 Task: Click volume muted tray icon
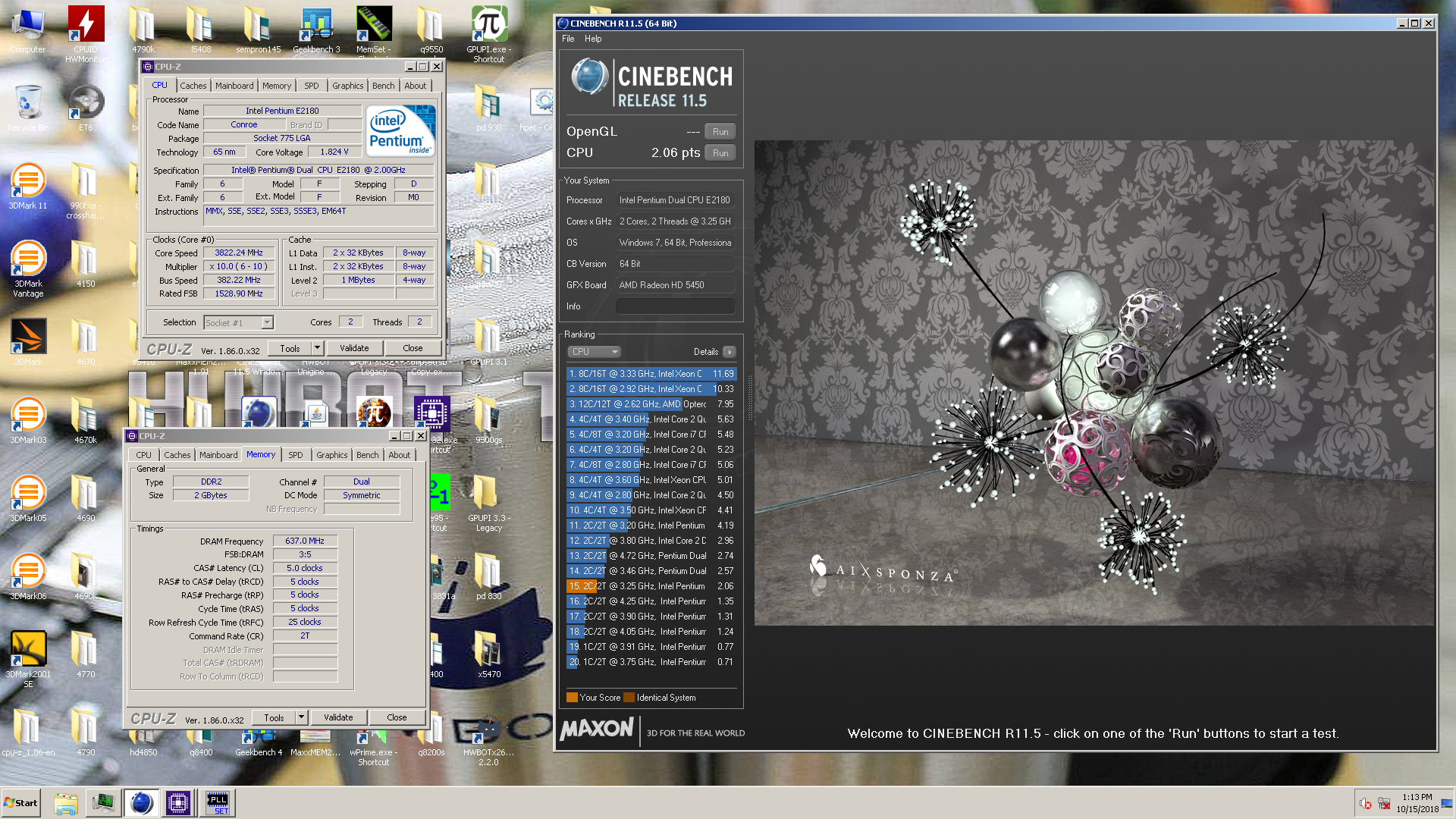click(x=1365, y=803)
